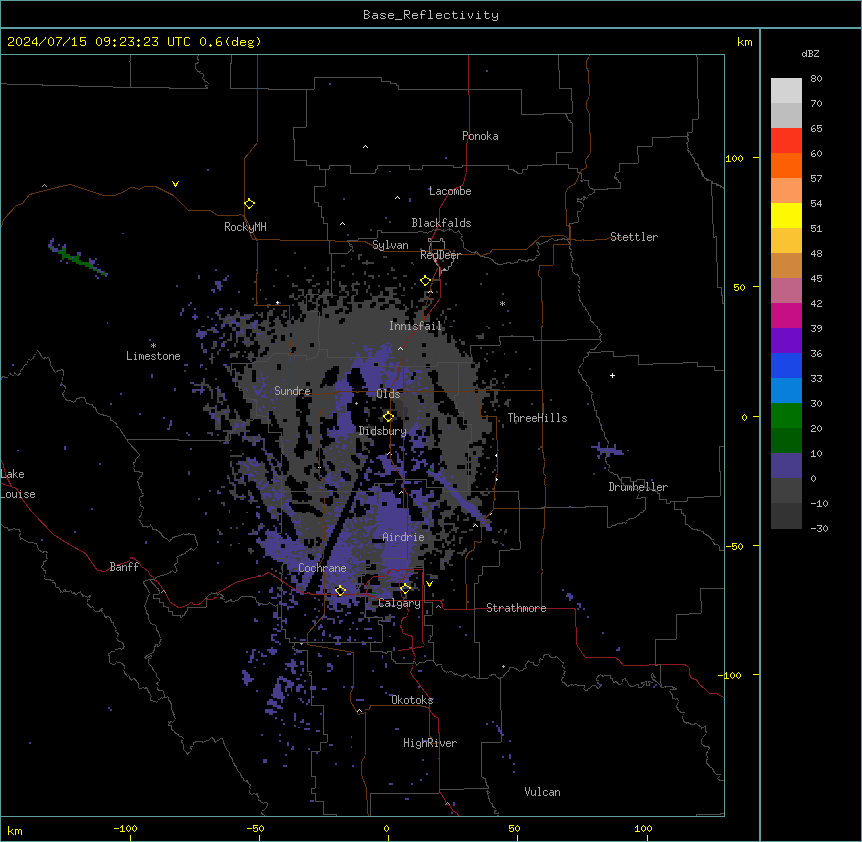
Task: Click the purple 10 dBZ legend swatch
Action: (786, 466)
